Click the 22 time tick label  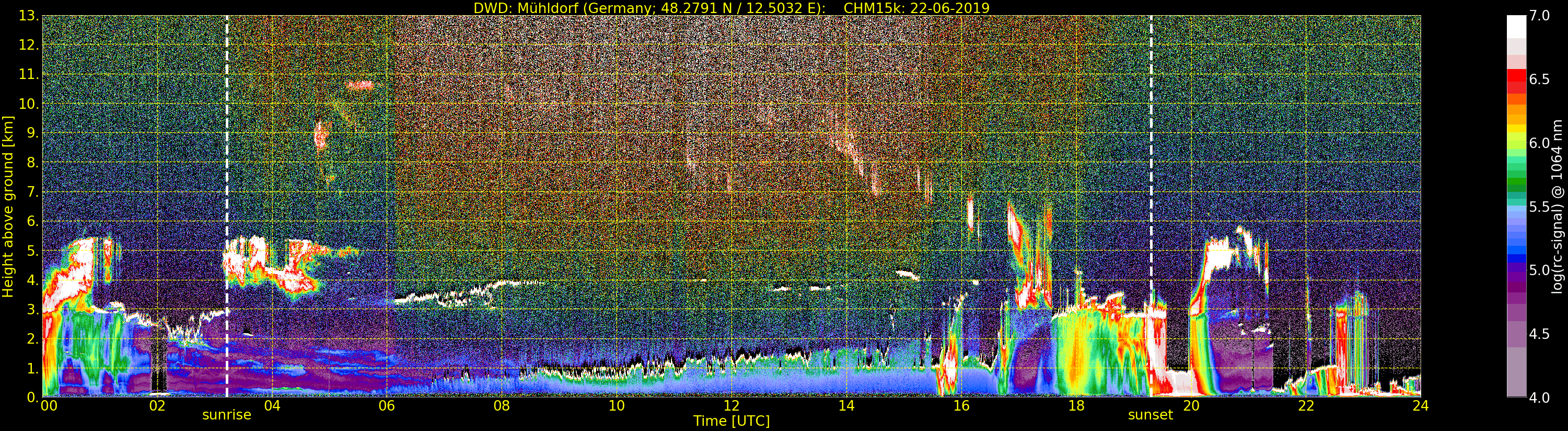coord(1306,406)
